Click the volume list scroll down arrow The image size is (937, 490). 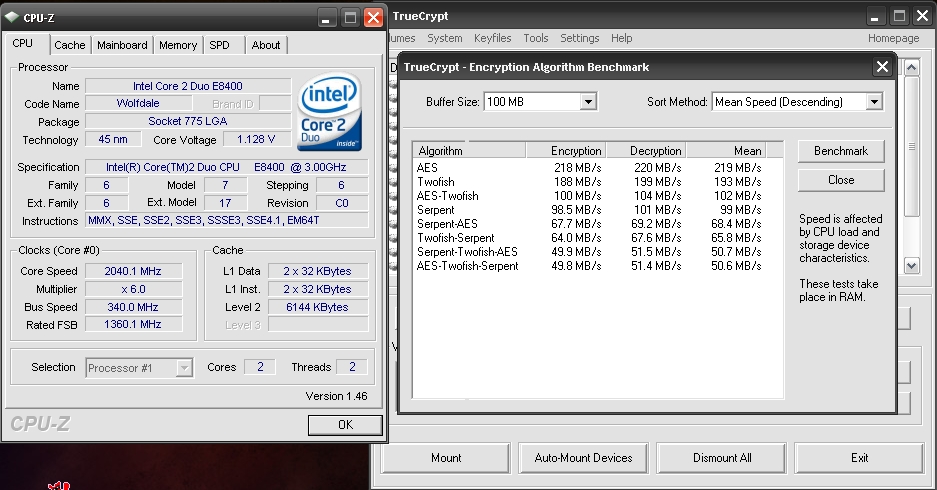[x=911, y=265]
